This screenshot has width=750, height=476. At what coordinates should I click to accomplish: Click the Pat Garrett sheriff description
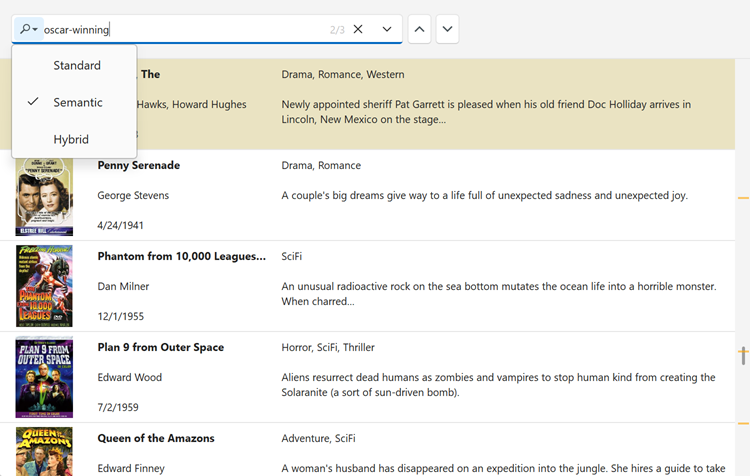pyautogui.click(x=486, y=112)
